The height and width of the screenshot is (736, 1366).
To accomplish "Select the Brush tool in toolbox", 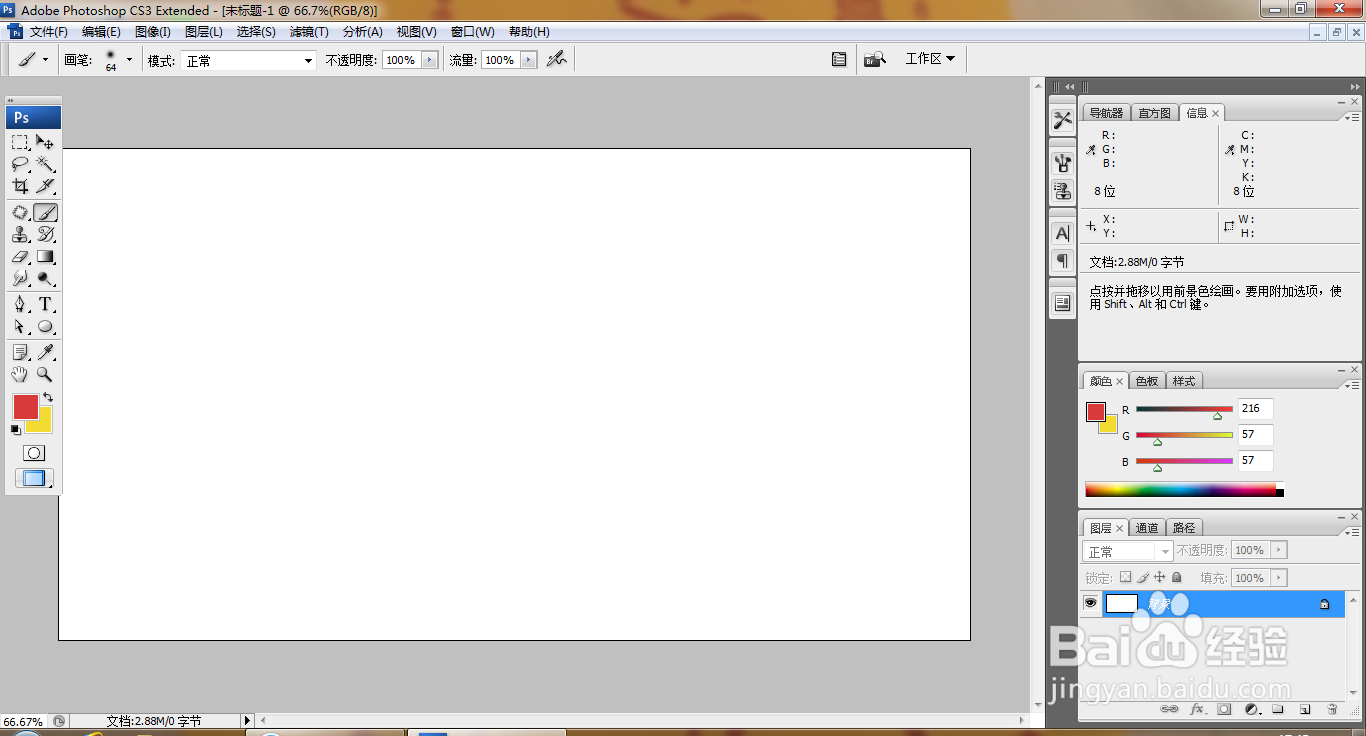I will [x=45, y=213].
